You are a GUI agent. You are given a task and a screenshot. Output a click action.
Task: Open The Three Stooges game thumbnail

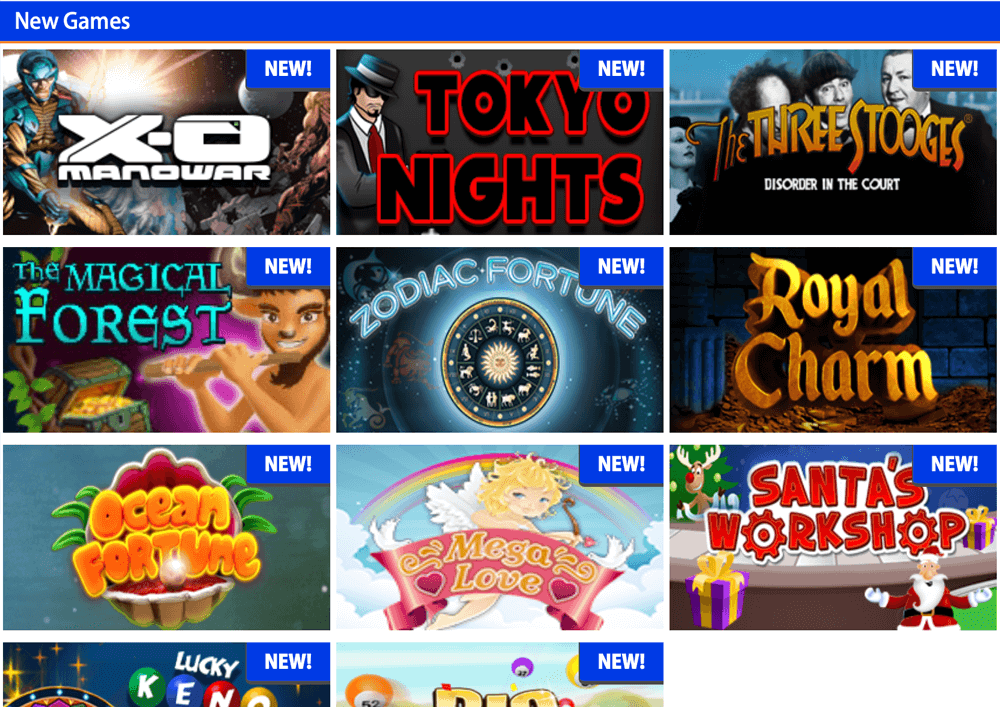pos(833,142)
